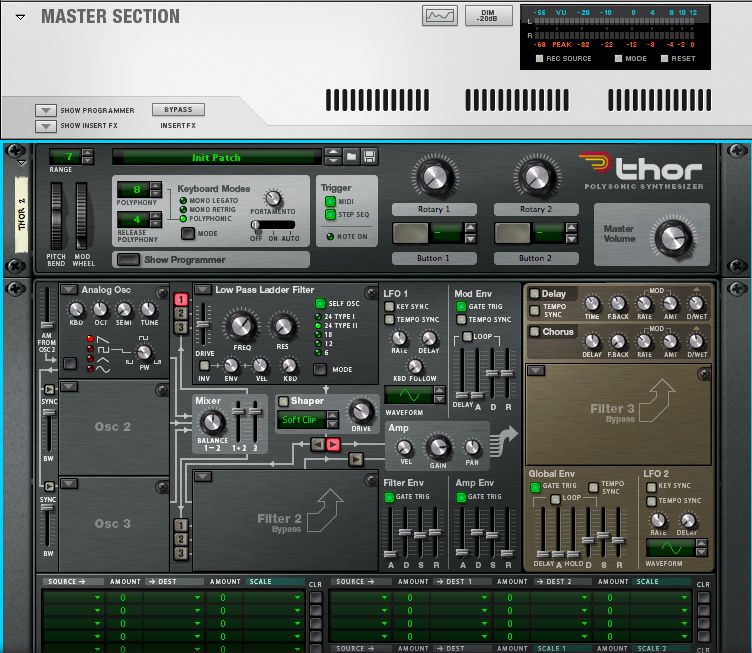Enable the Shaper section
Viewport: 752px width, 653px height.
pyautogui.click(x=283, y=401)
